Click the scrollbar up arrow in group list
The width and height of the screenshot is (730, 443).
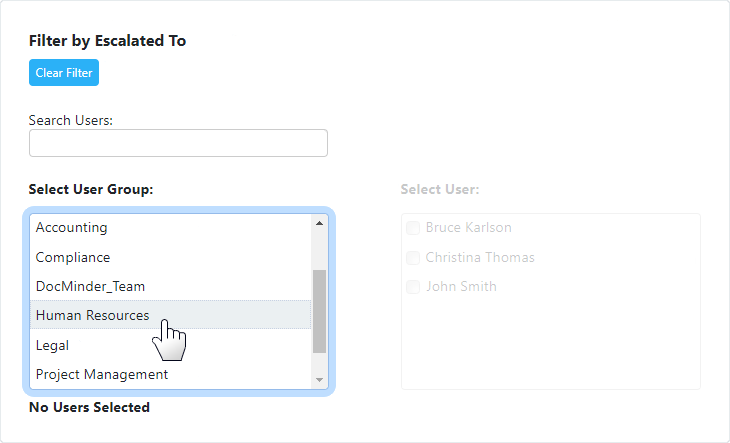(319, 223)
